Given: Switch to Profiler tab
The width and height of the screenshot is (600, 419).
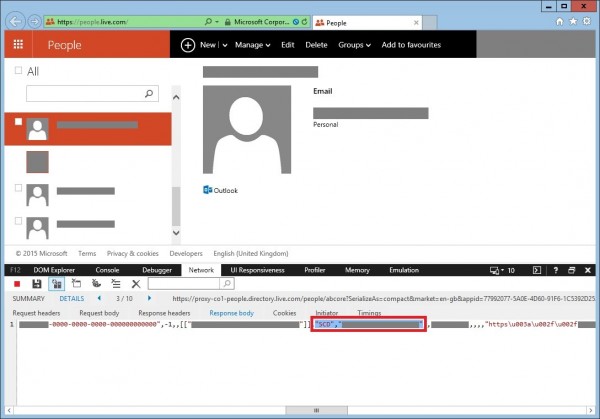Looking at the screenshot, I should point(315,270).
